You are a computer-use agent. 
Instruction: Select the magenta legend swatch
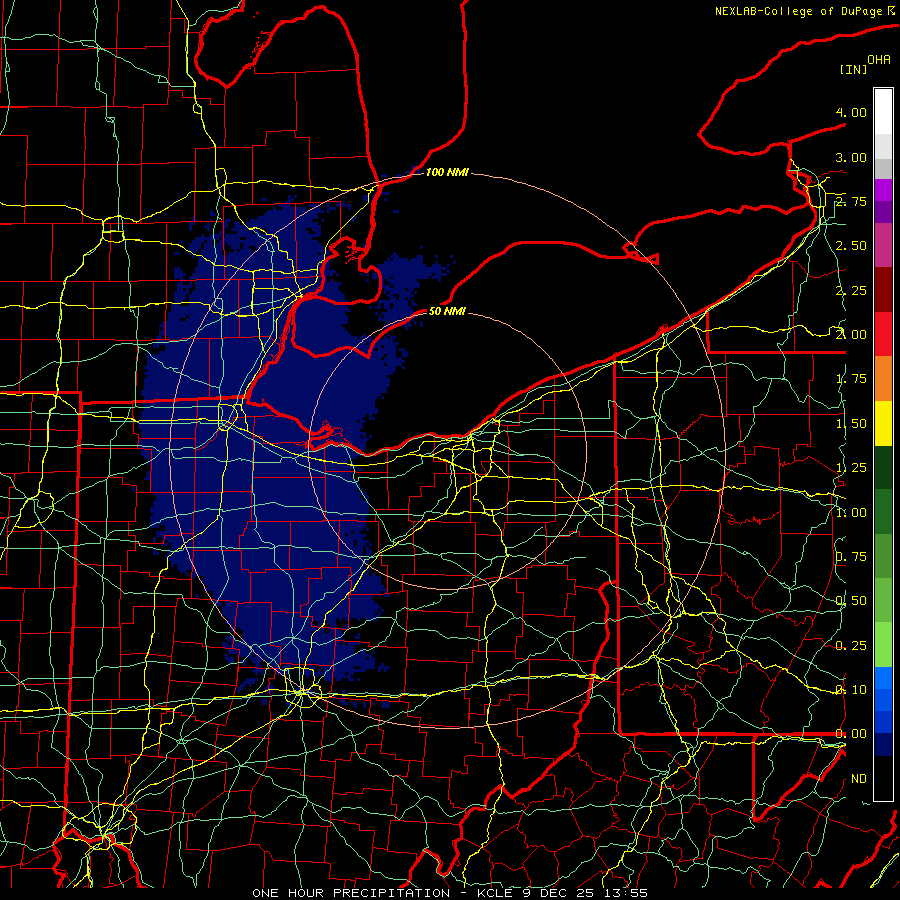[883, 190]
